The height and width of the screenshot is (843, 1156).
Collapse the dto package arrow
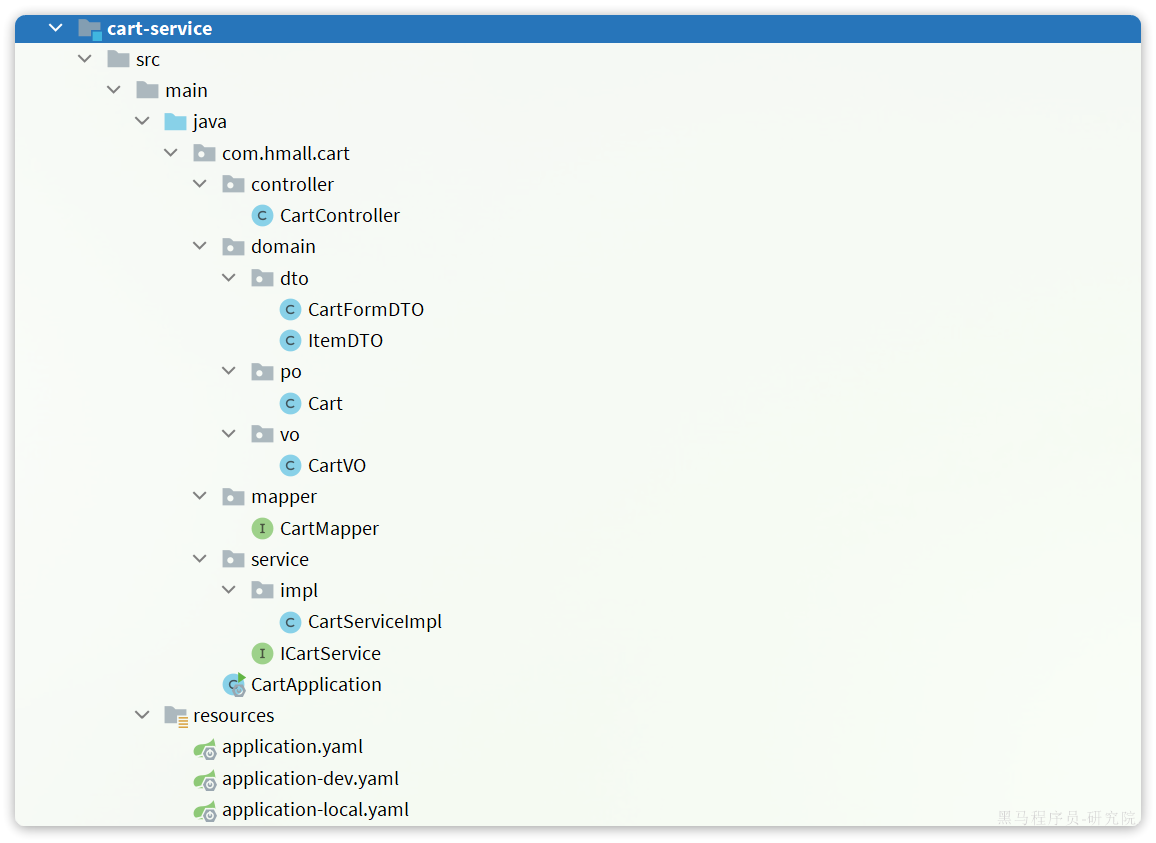pos(229,278)
